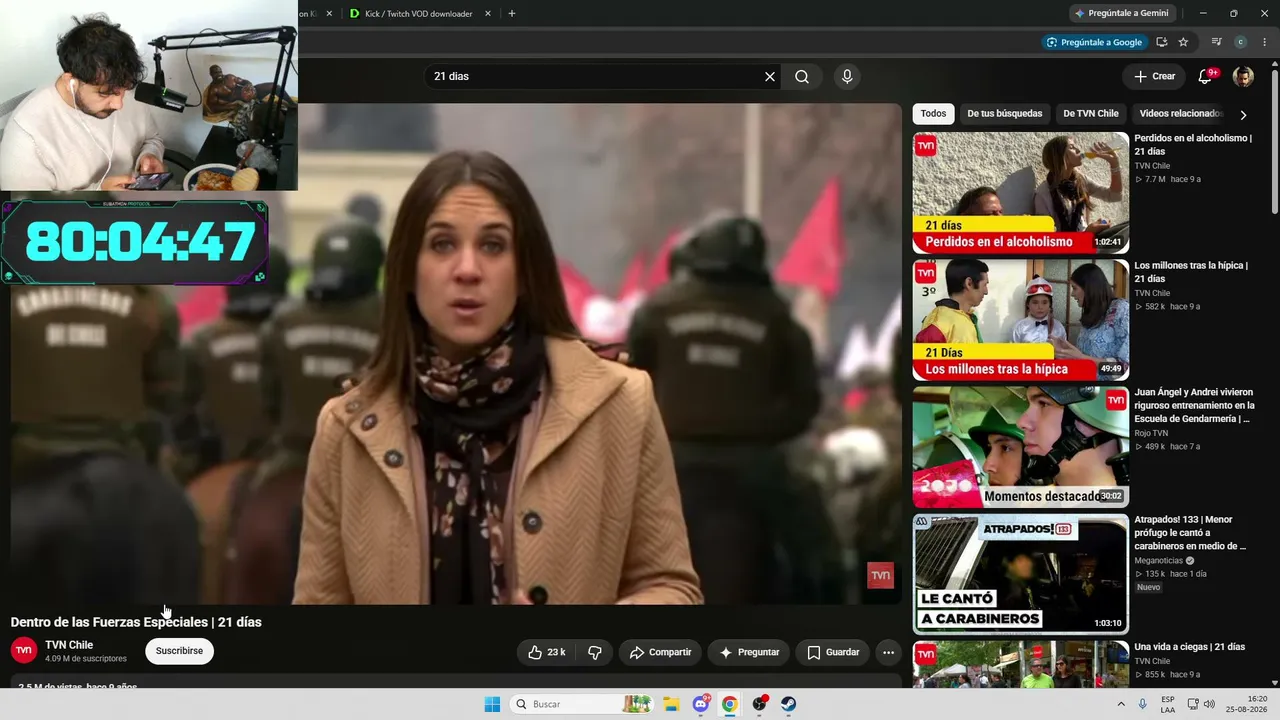
Task: Show more filter chips with right arrow
Action: pos(1243,114)
